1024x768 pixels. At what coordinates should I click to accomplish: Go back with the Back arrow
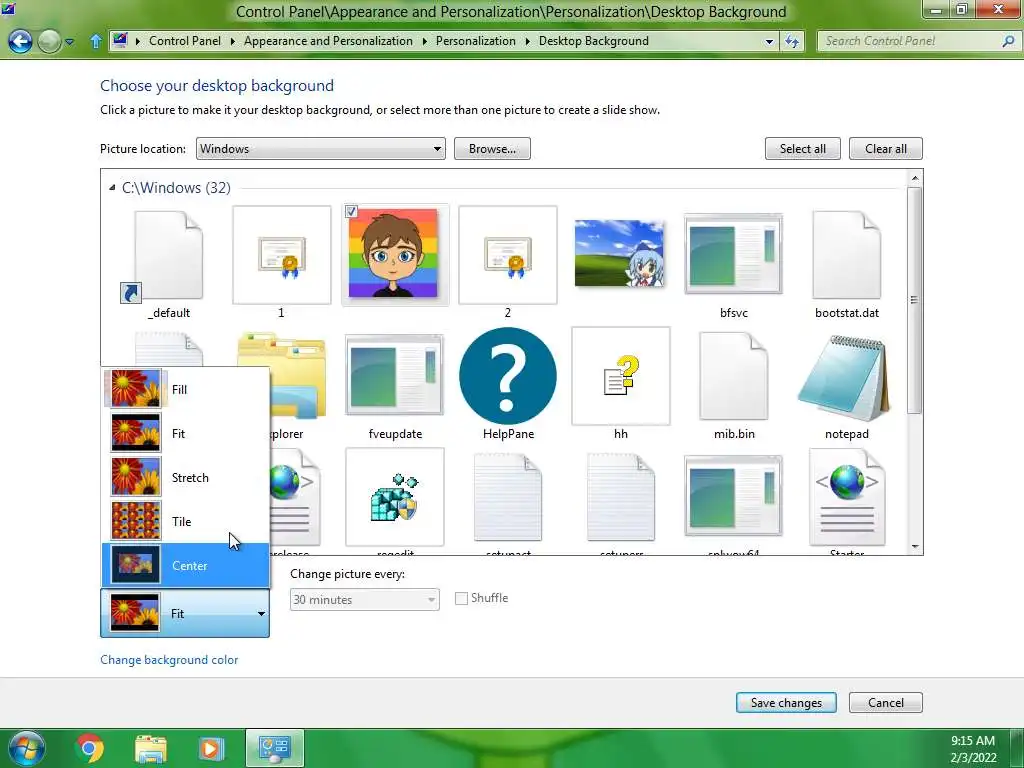[20, 41]
